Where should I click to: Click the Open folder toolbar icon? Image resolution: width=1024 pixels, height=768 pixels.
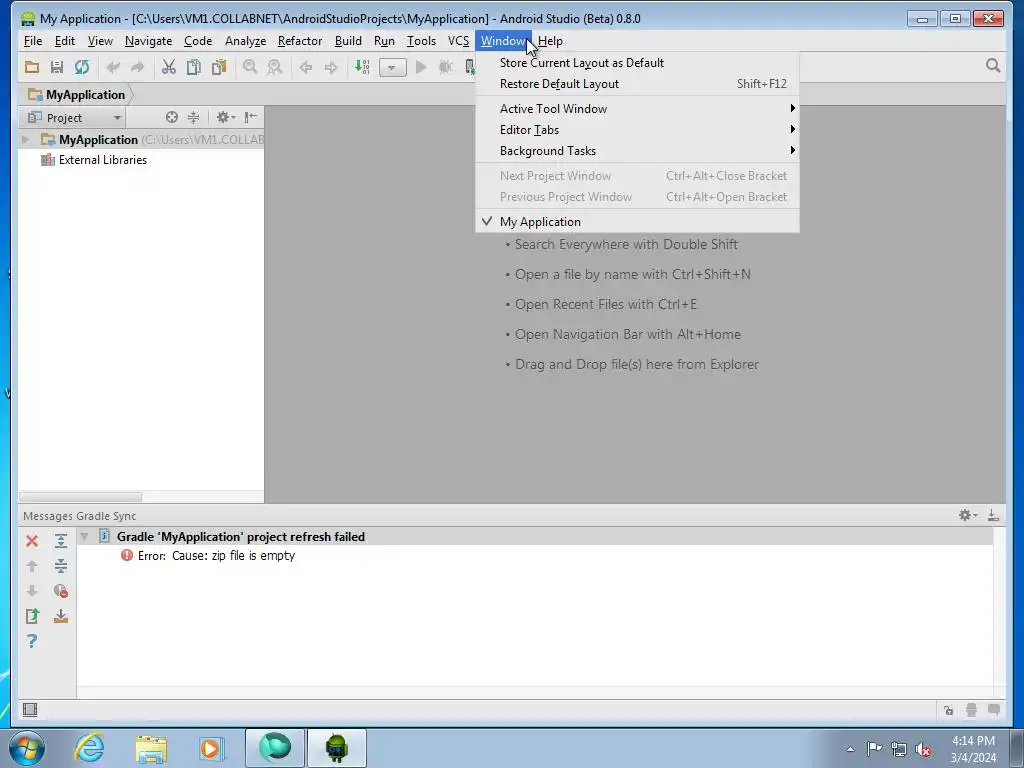tap(31, 67)
